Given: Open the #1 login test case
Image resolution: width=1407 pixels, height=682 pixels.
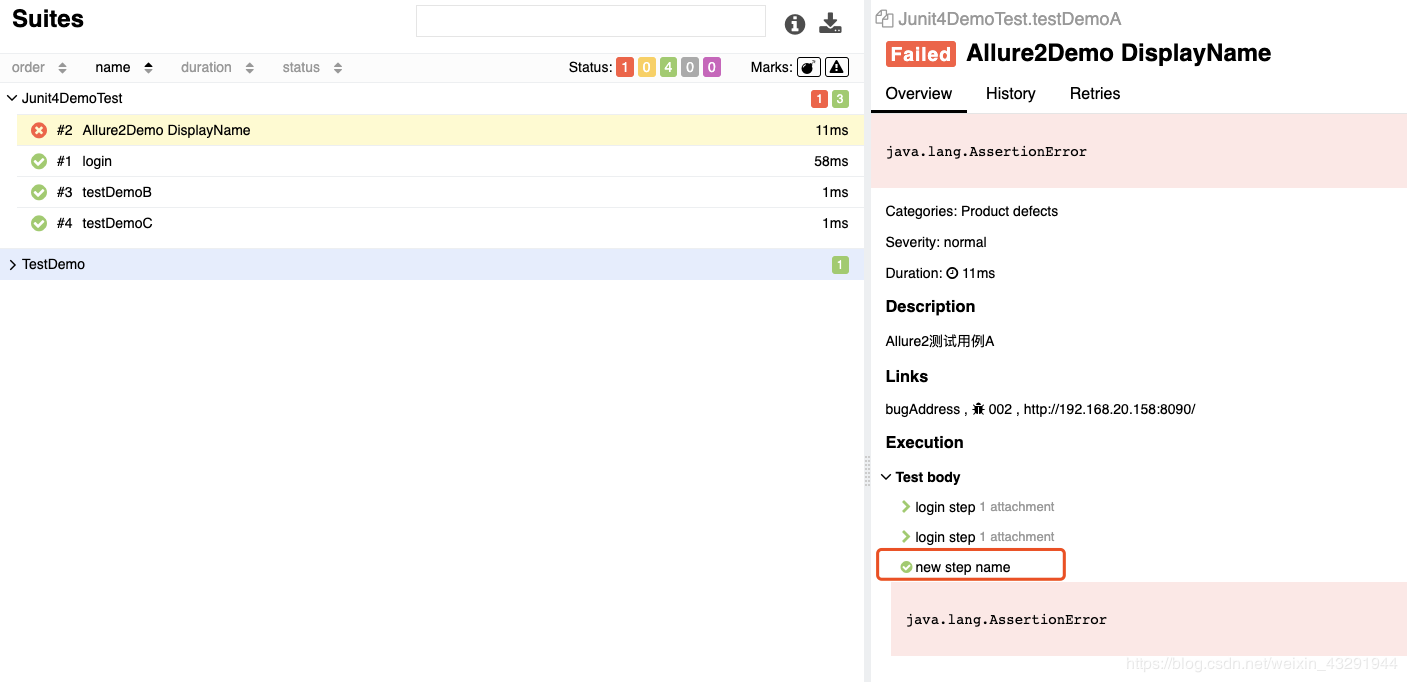Looking at the screenshot, I should pyautogui.click(x=440, y=161).
